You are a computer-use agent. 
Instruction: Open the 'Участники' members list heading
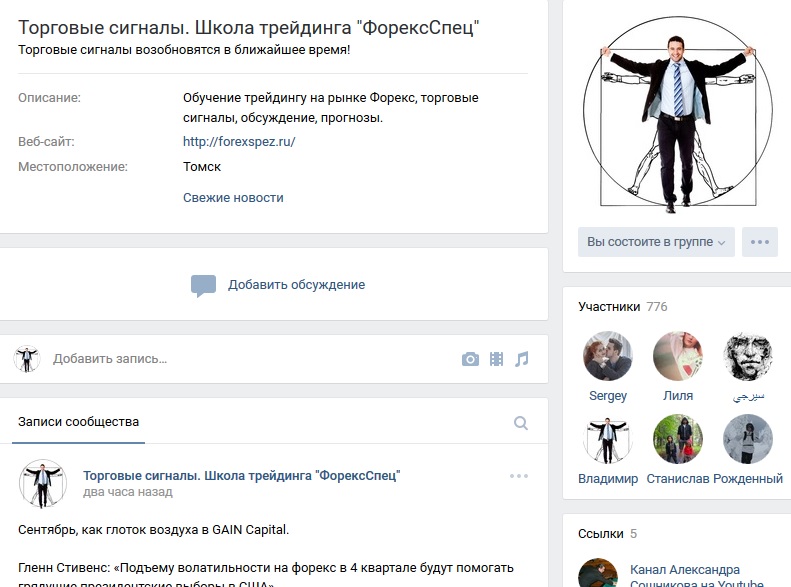coord(609,307)
